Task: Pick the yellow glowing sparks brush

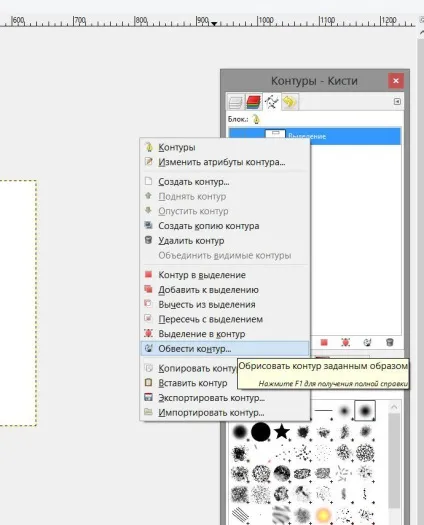Action: (323, 514)
